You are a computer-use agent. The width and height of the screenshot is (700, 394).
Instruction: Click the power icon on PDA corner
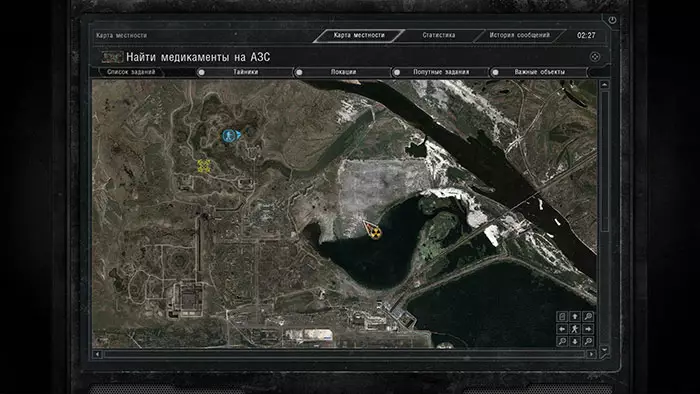pos(612,20)
